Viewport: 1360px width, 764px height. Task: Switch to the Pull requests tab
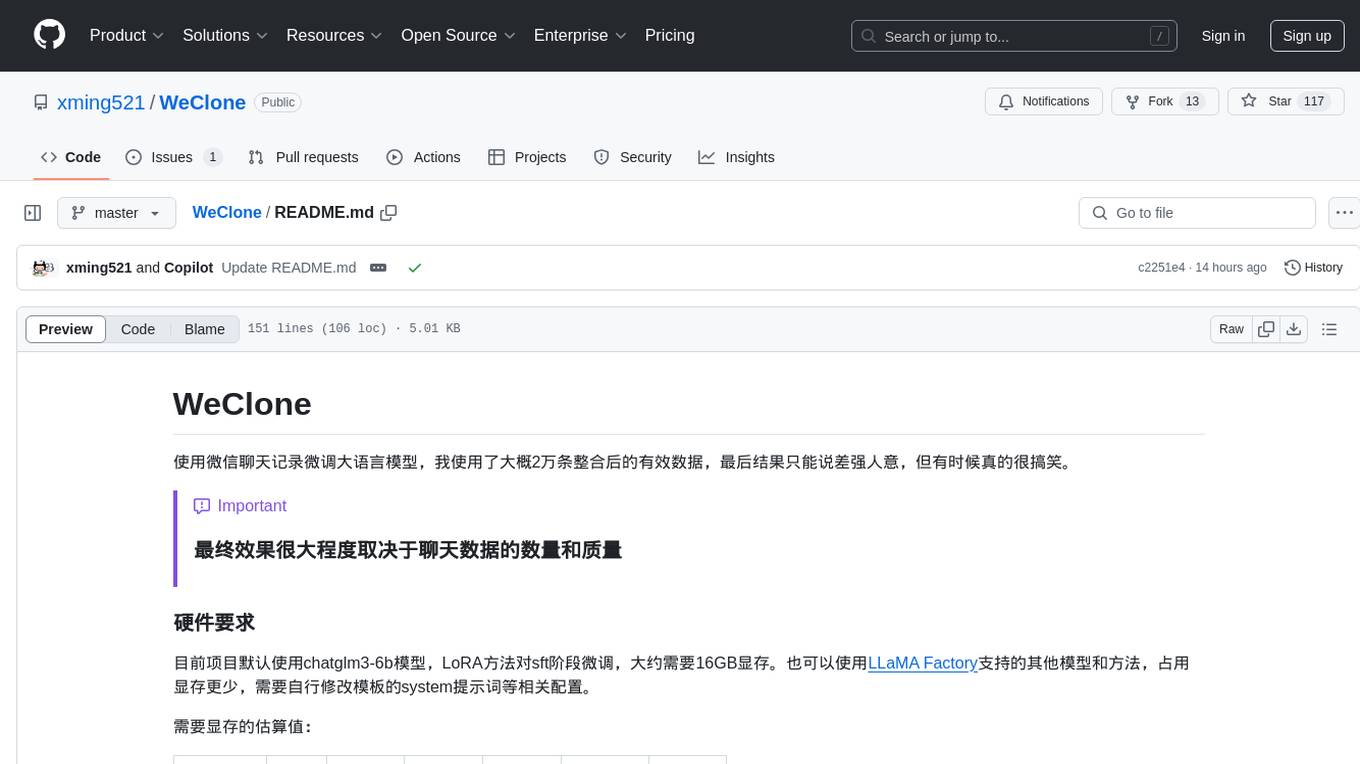tap(303, 157)
